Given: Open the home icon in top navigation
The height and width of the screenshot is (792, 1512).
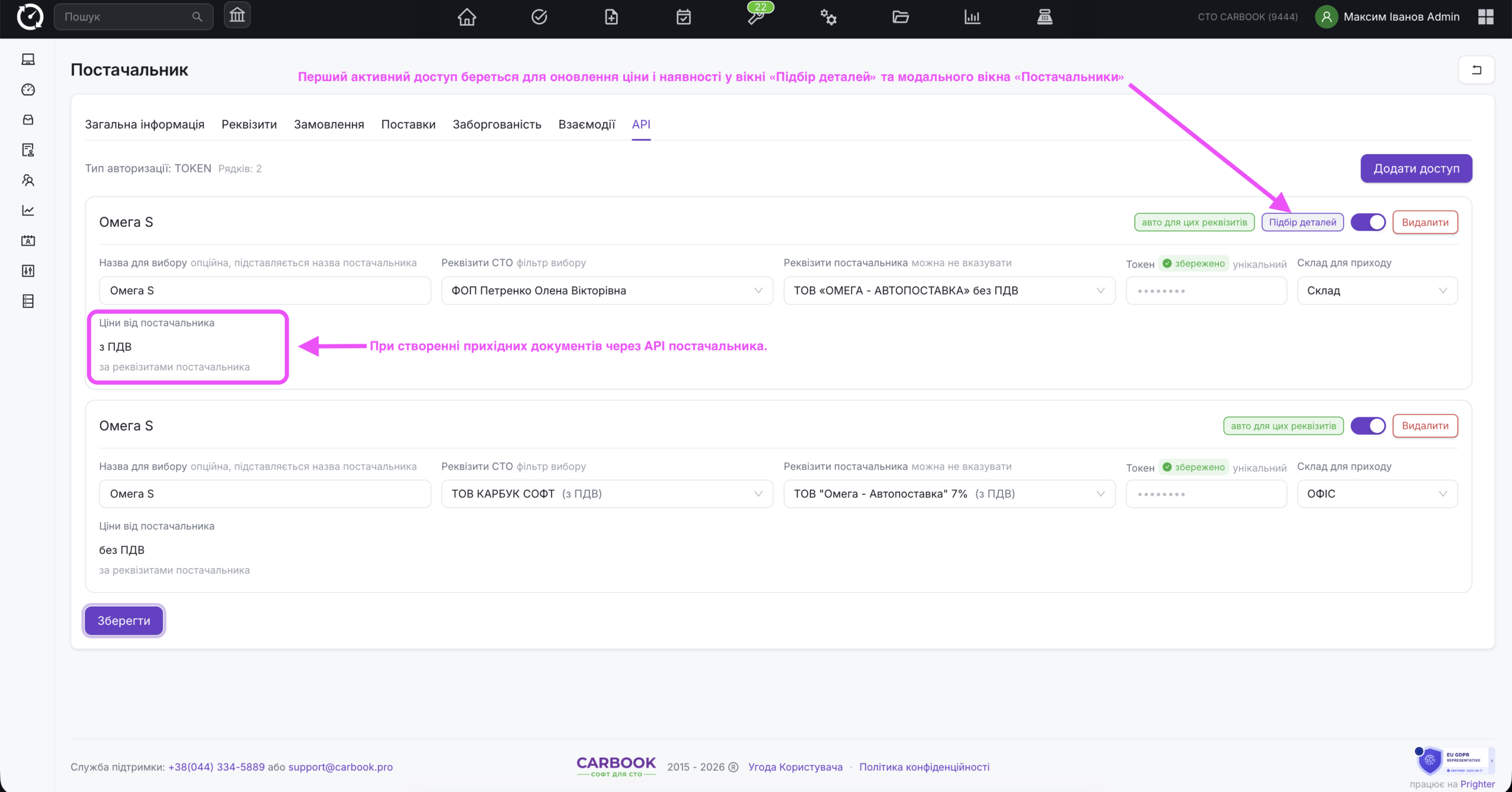Looking at the screenshot, I should coord(467,17).
